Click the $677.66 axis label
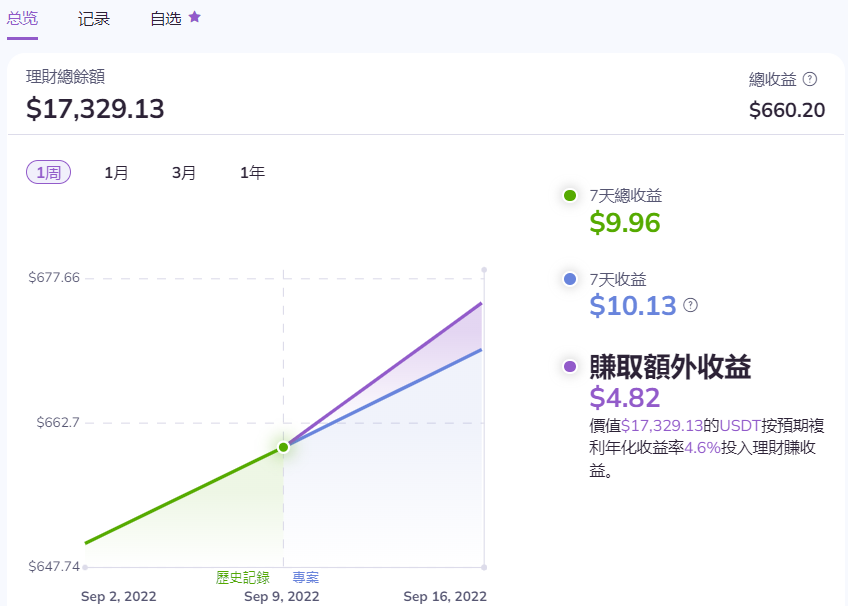 54,278
